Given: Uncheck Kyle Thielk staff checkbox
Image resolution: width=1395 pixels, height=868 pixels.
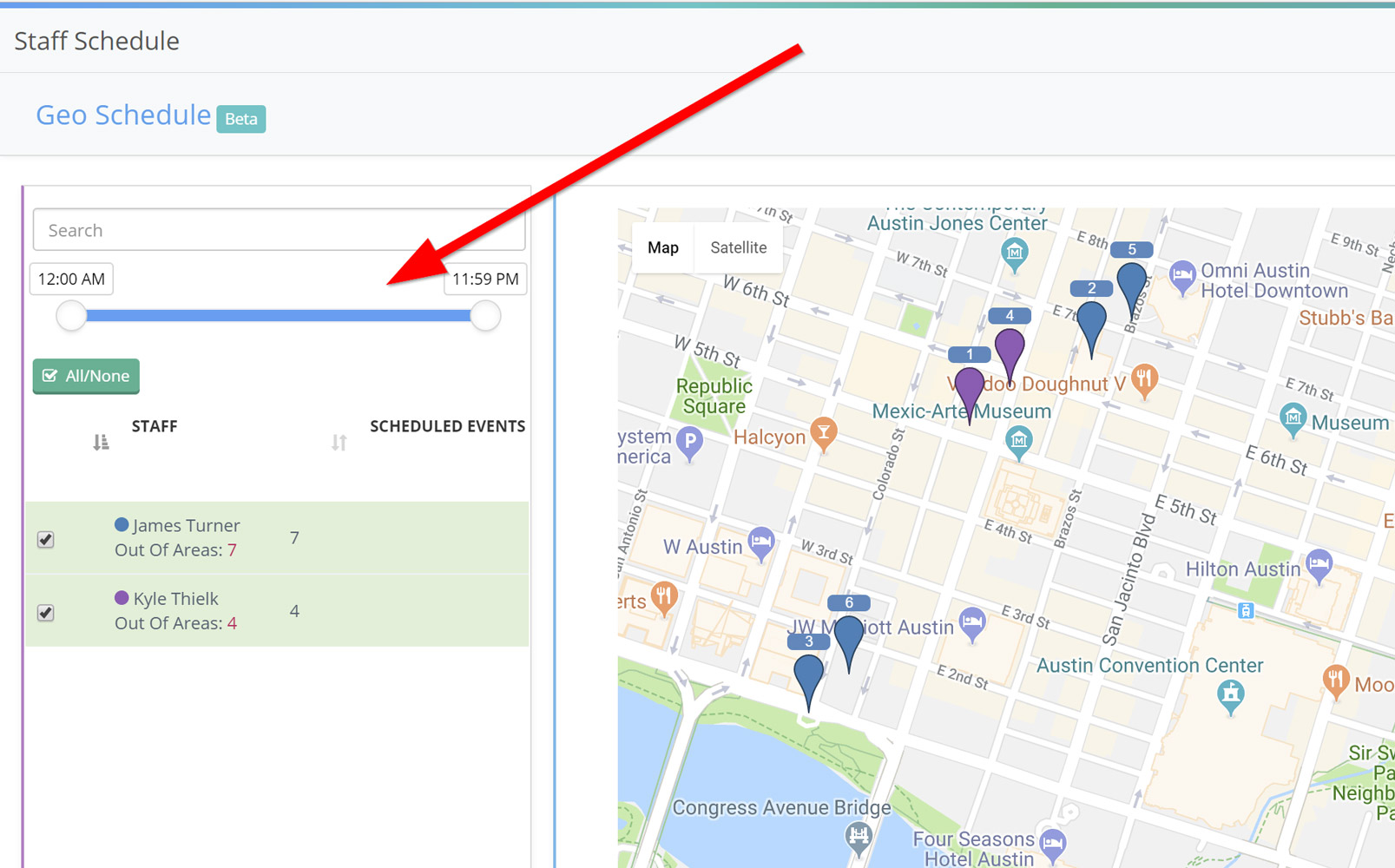Looking at the screenshot, I should tap(46, 612).
